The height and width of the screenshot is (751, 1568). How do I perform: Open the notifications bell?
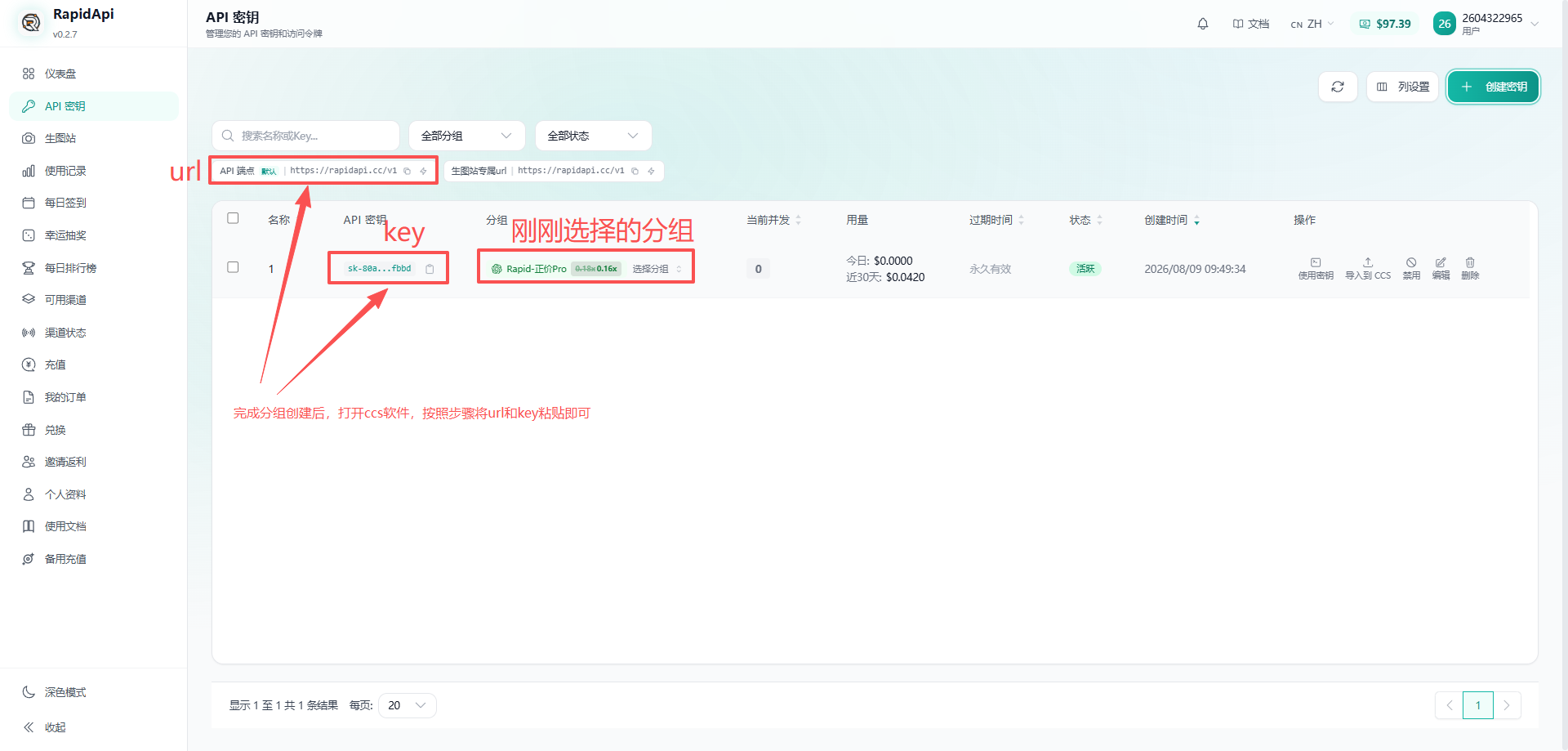tap(1202, 24)
